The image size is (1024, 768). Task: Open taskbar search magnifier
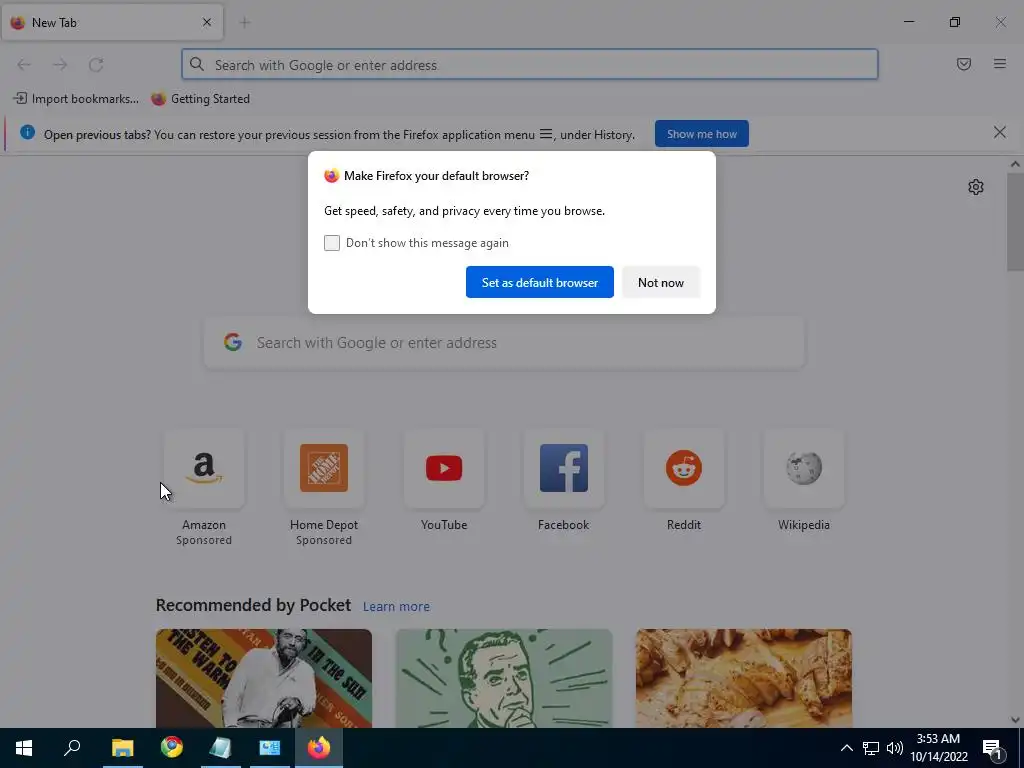click(x=72, y=748)
